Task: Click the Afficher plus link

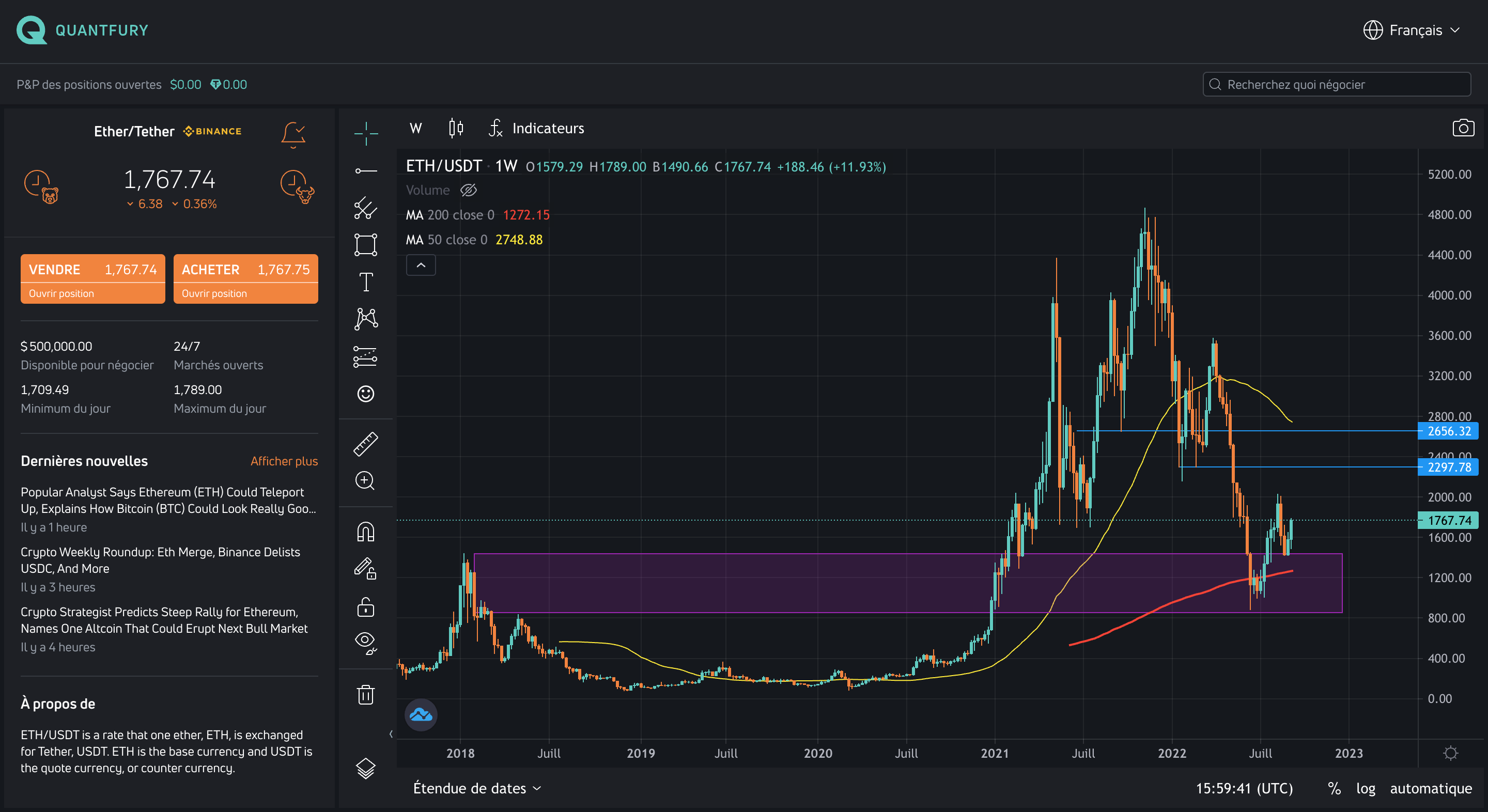Action: [x=284, y=461]
